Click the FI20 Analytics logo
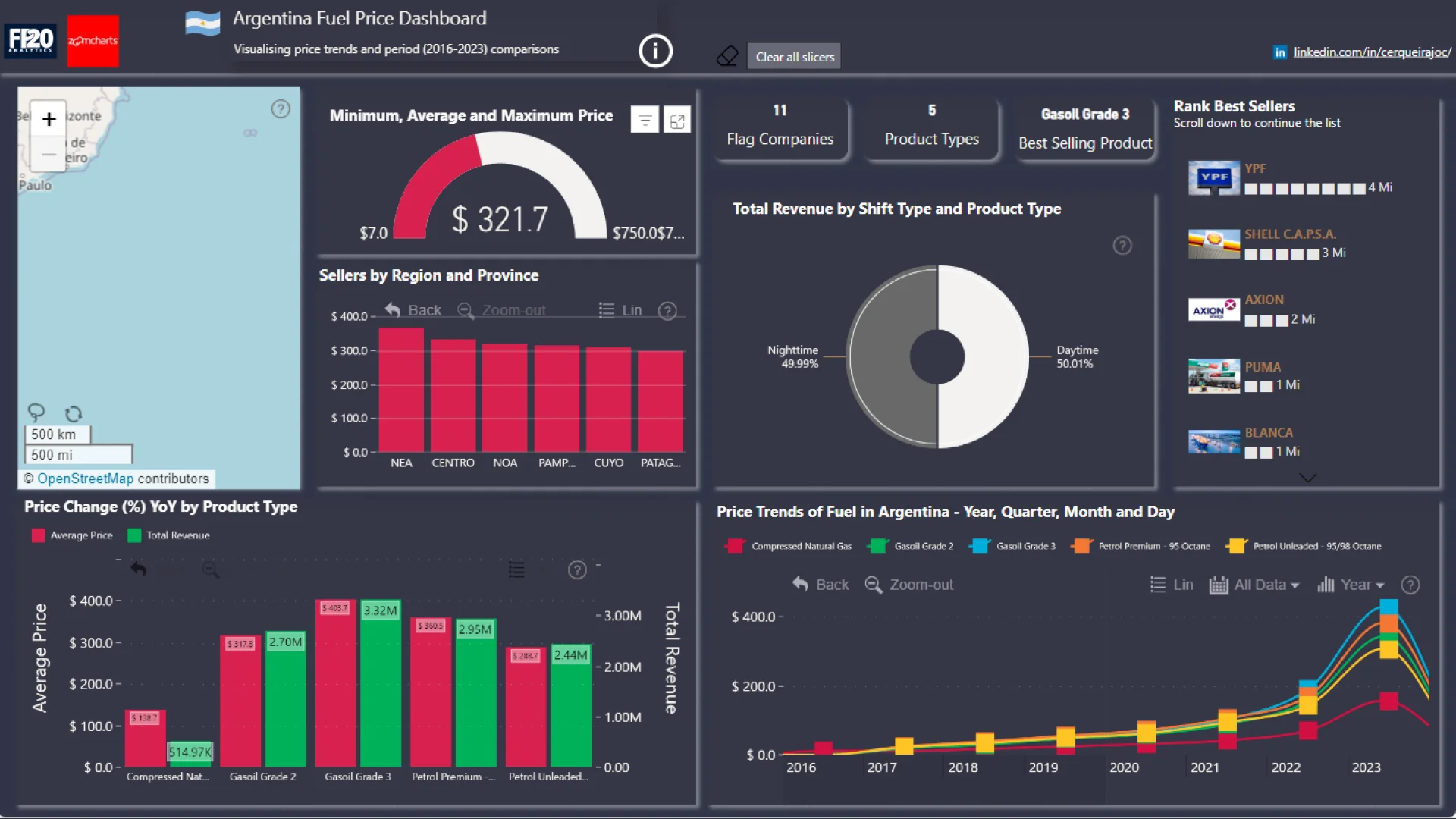 pyautogui.click(x=30, y=40)
